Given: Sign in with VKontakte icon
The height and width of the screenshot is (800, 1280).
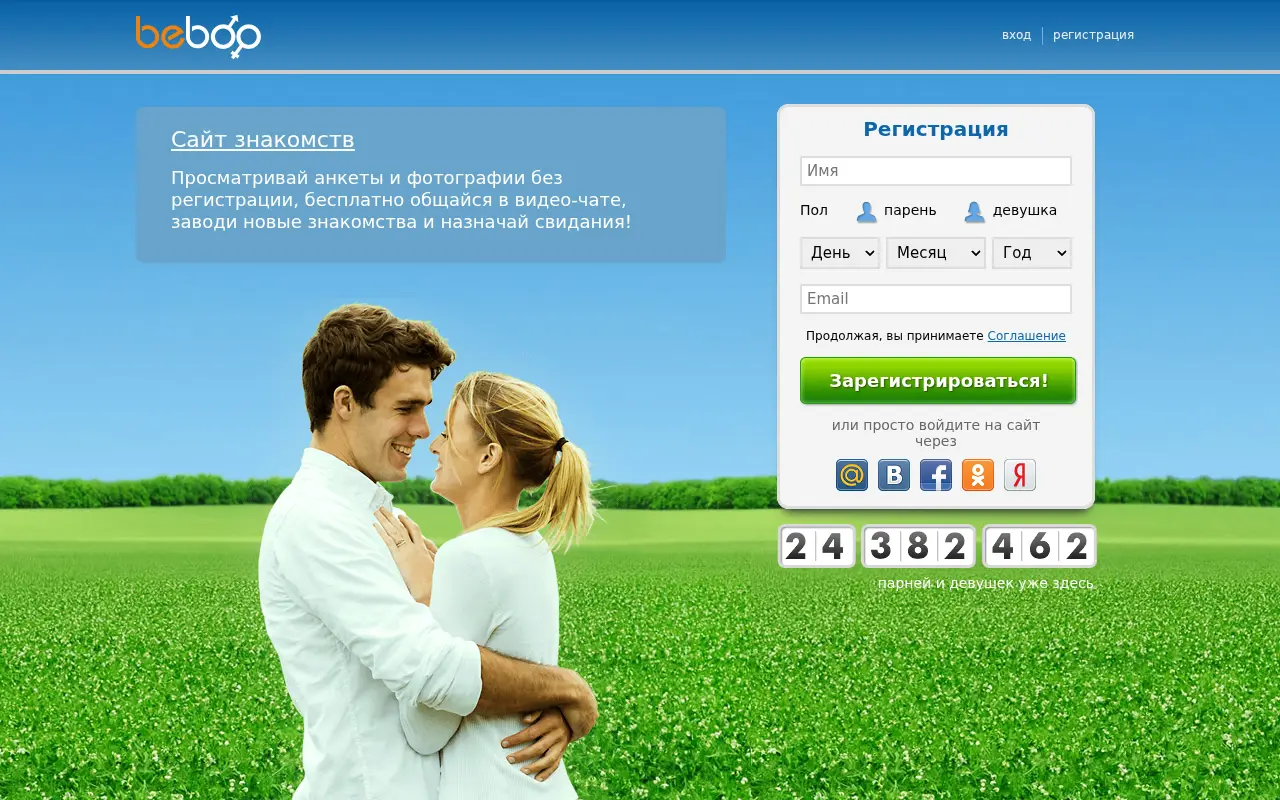Looking at the screenshot, I should pyautogui.click(x=894, y=475).
